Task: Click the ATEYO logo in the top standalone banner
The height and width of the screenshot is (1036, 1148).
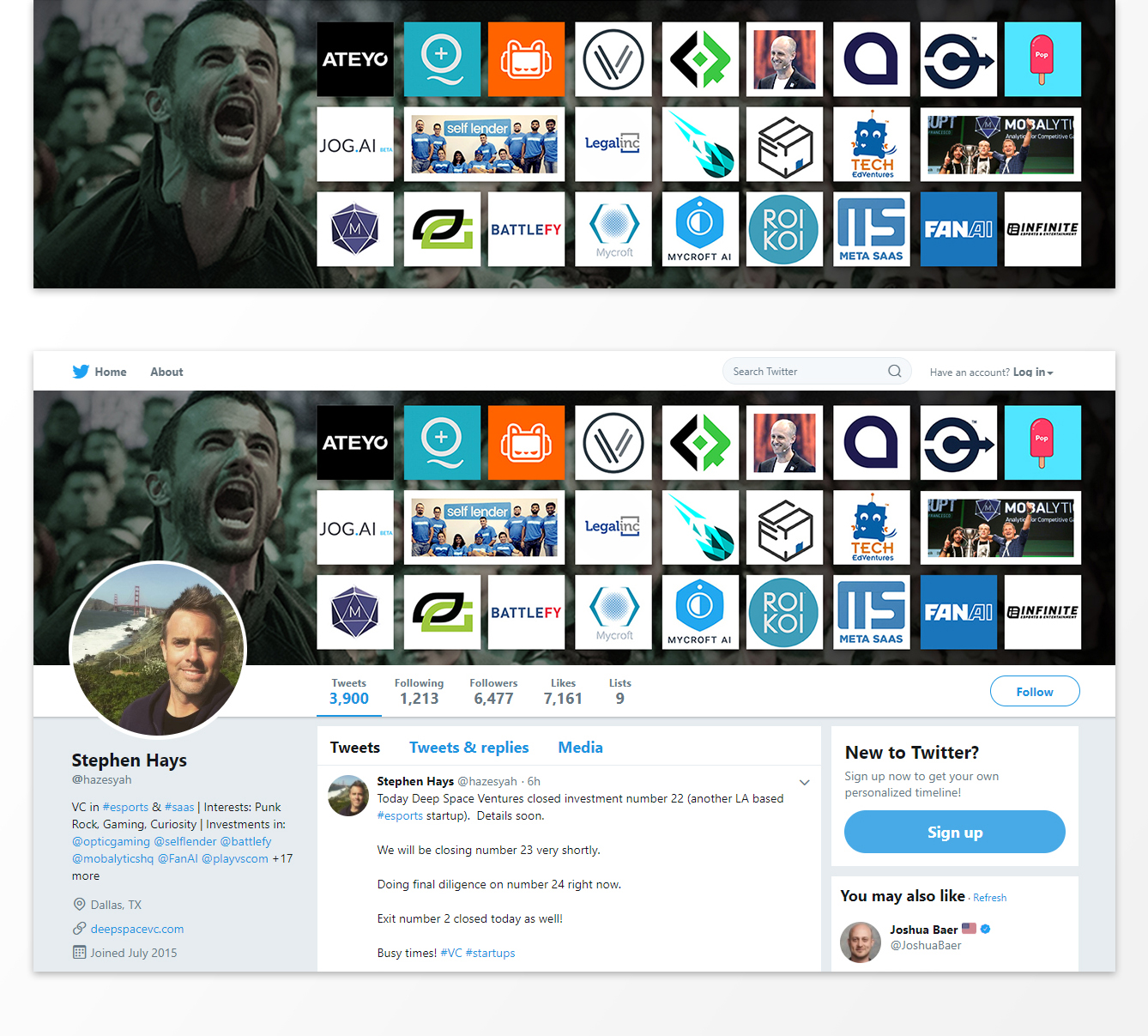Action: (355, 59)
